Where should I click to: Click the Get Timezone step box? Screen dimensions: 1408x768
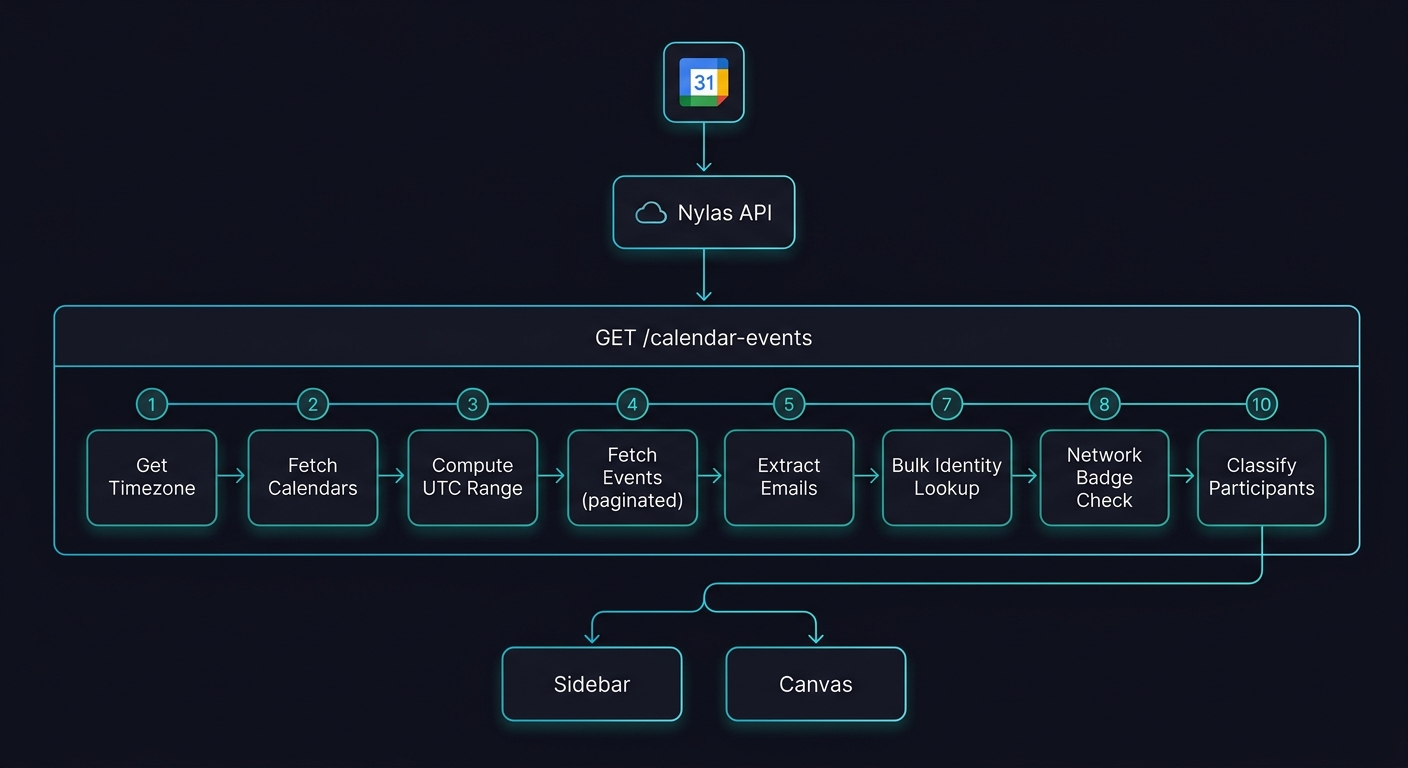tap(152, 477)
